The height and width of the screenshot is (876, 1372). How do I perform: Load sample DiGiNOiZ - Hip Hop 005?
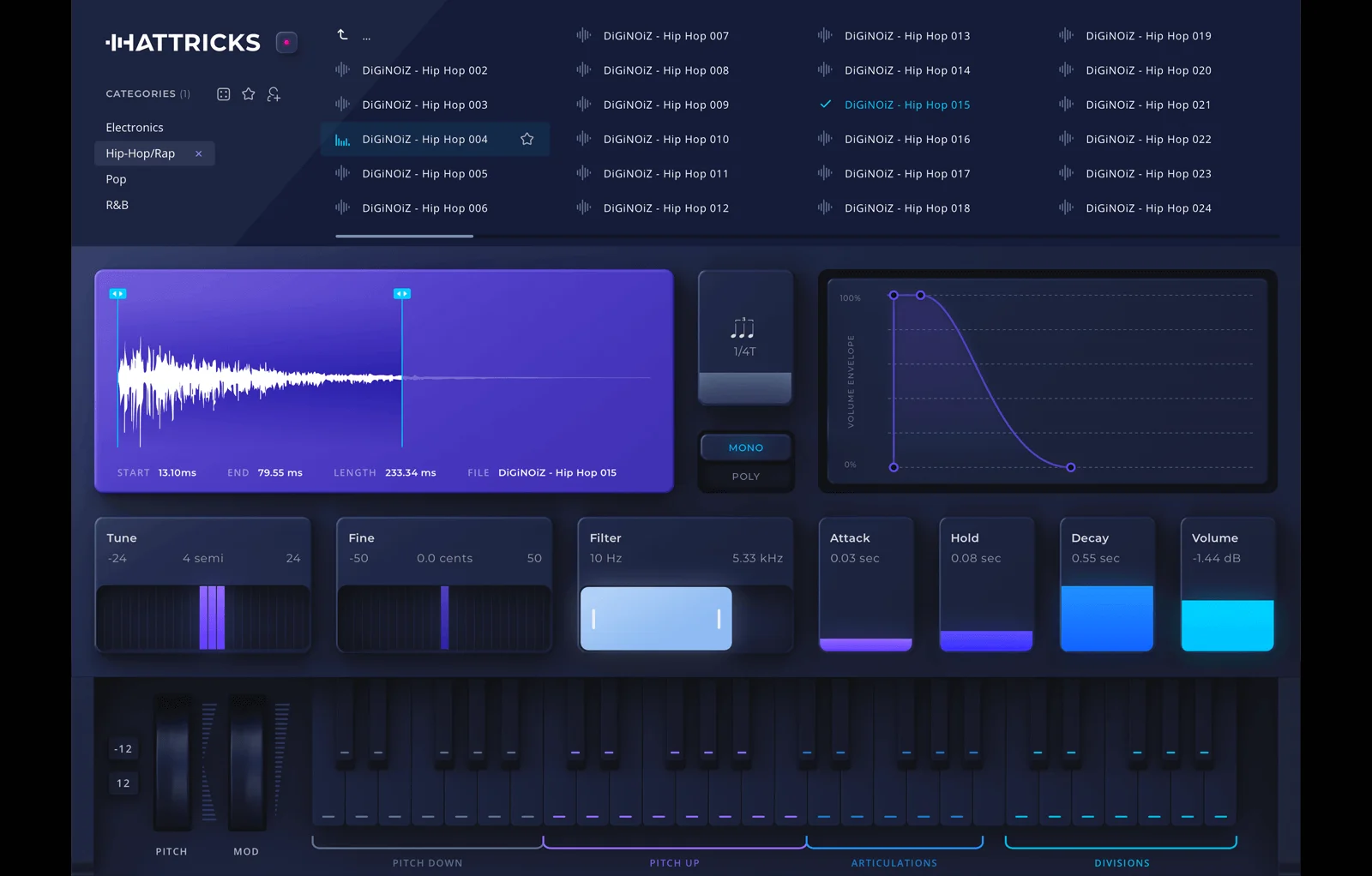pyautogui.click(x=424, y=173)
